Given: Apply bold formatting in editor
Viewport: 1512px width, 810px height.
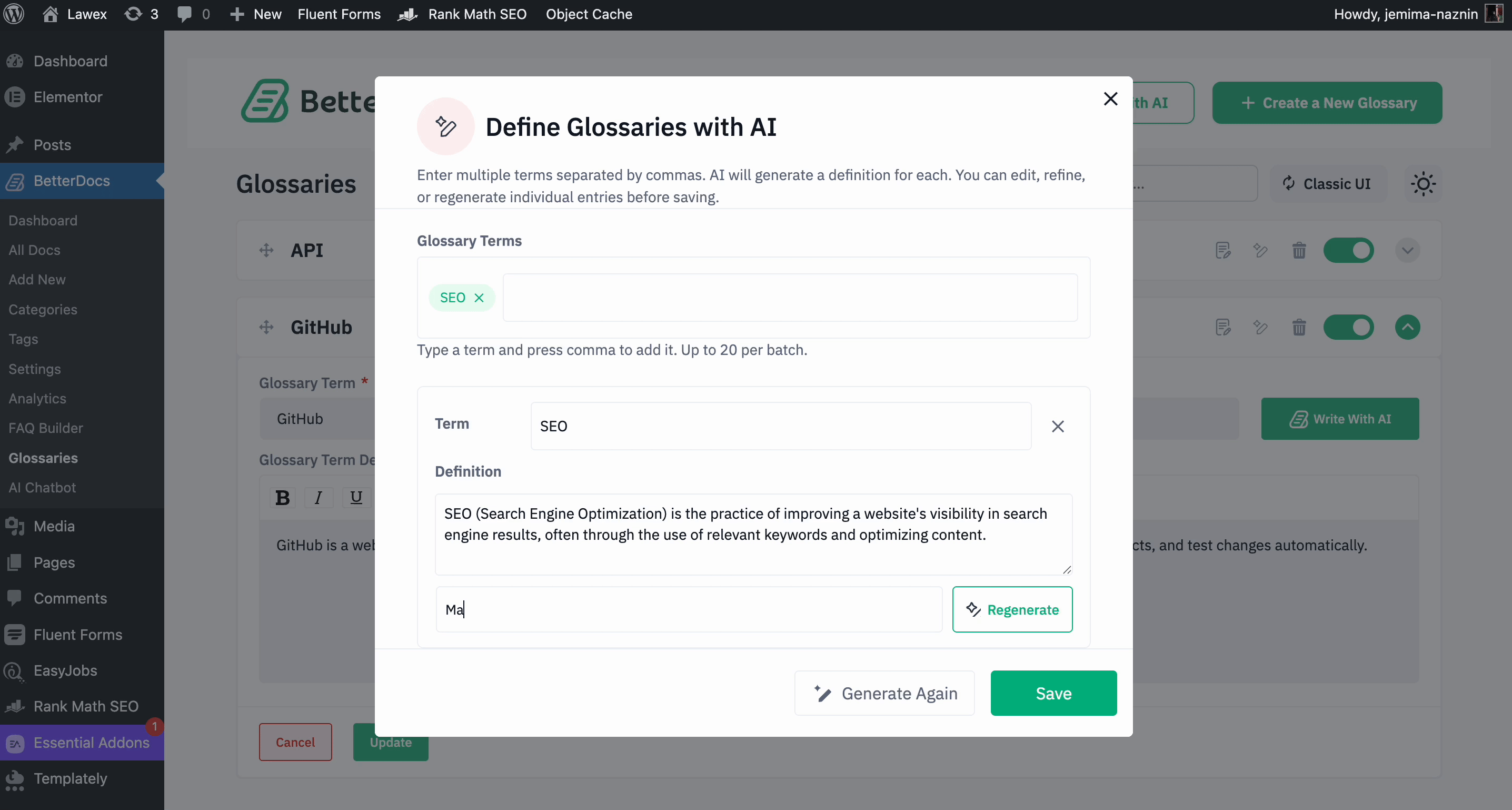Looking at the screenshot, I should pos(282,498).
